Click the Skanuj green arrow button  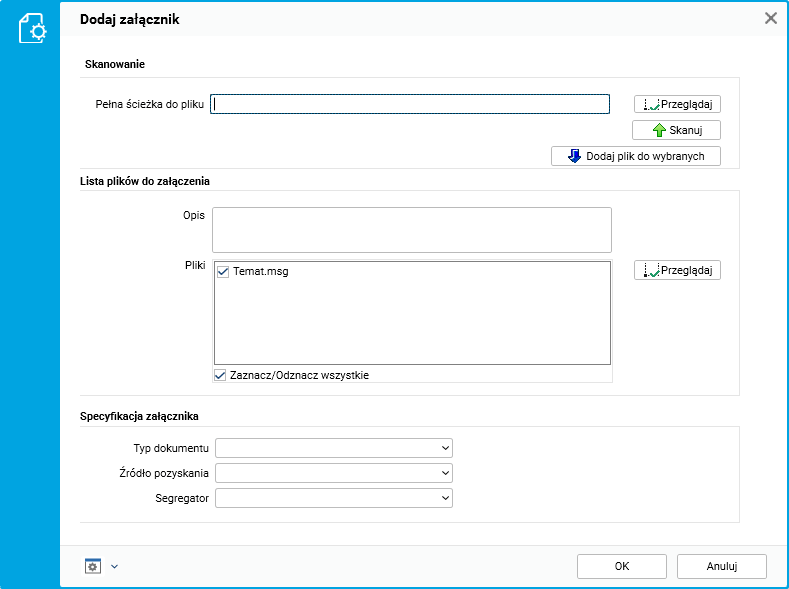676,130
